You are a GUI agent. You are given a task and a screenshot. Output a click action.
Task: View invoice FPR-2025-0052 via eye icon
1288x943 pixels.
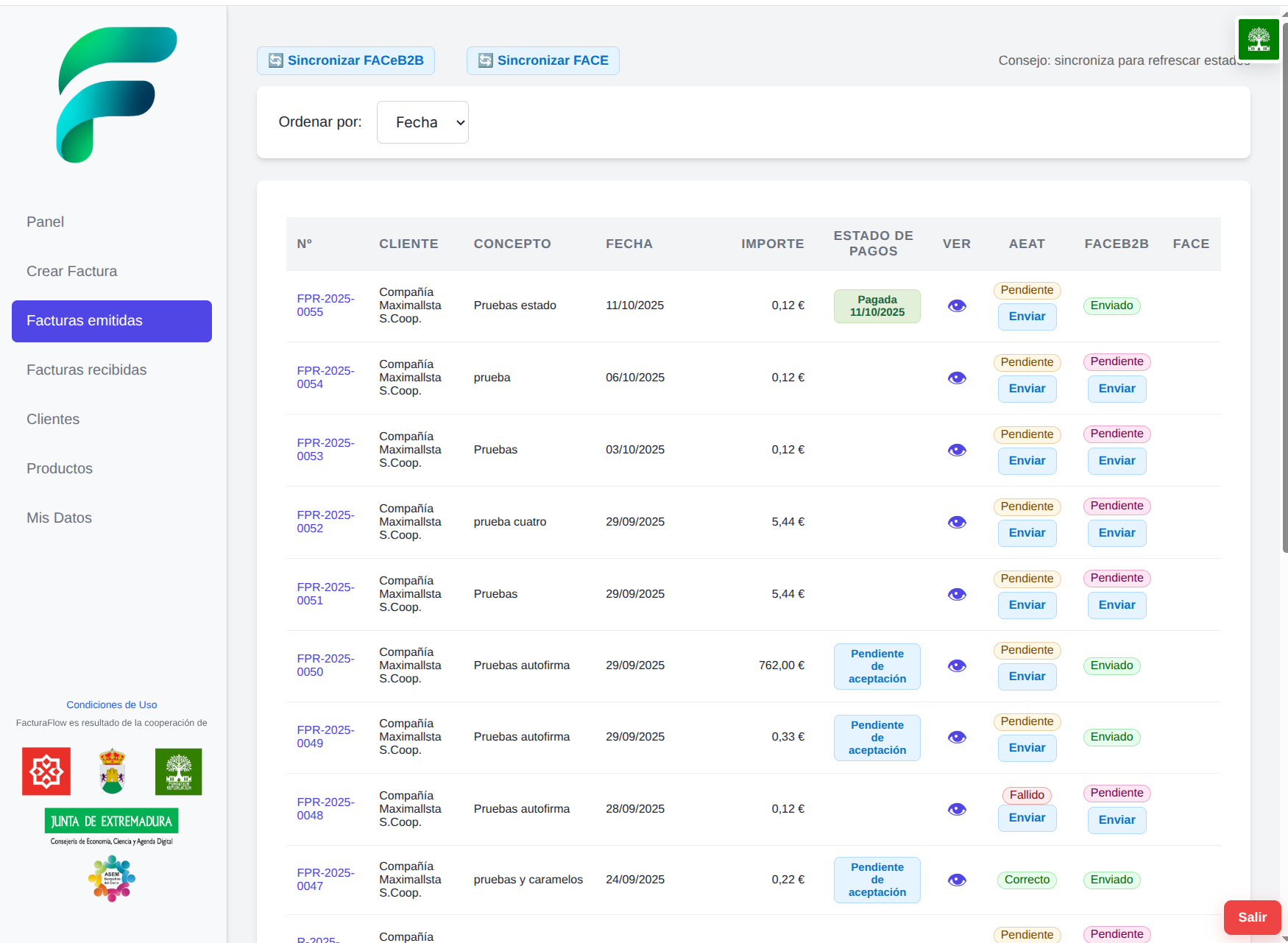[x=957, y=523]
